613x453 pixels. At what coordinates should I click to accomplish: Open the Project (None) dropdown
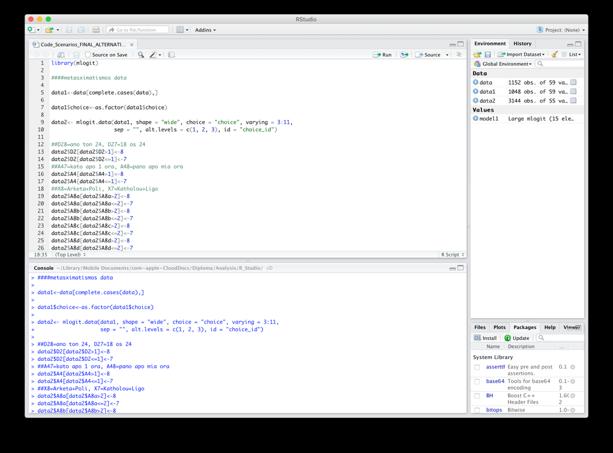(x=561, y=30)
